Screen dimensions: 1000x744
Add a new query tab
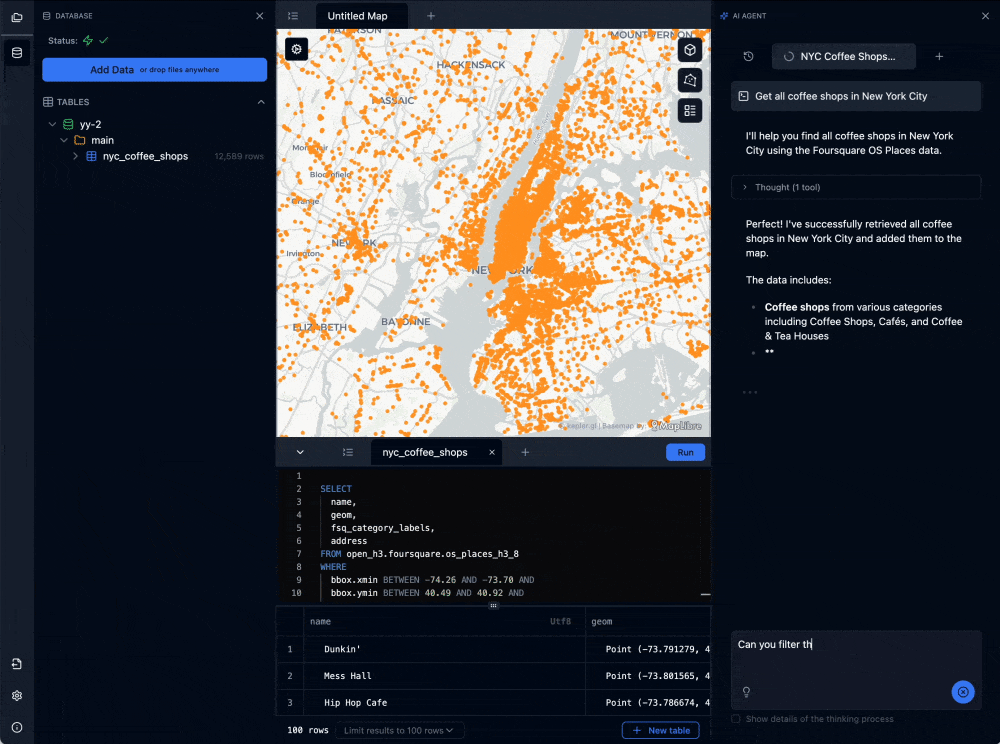click(x=525, y=452)
